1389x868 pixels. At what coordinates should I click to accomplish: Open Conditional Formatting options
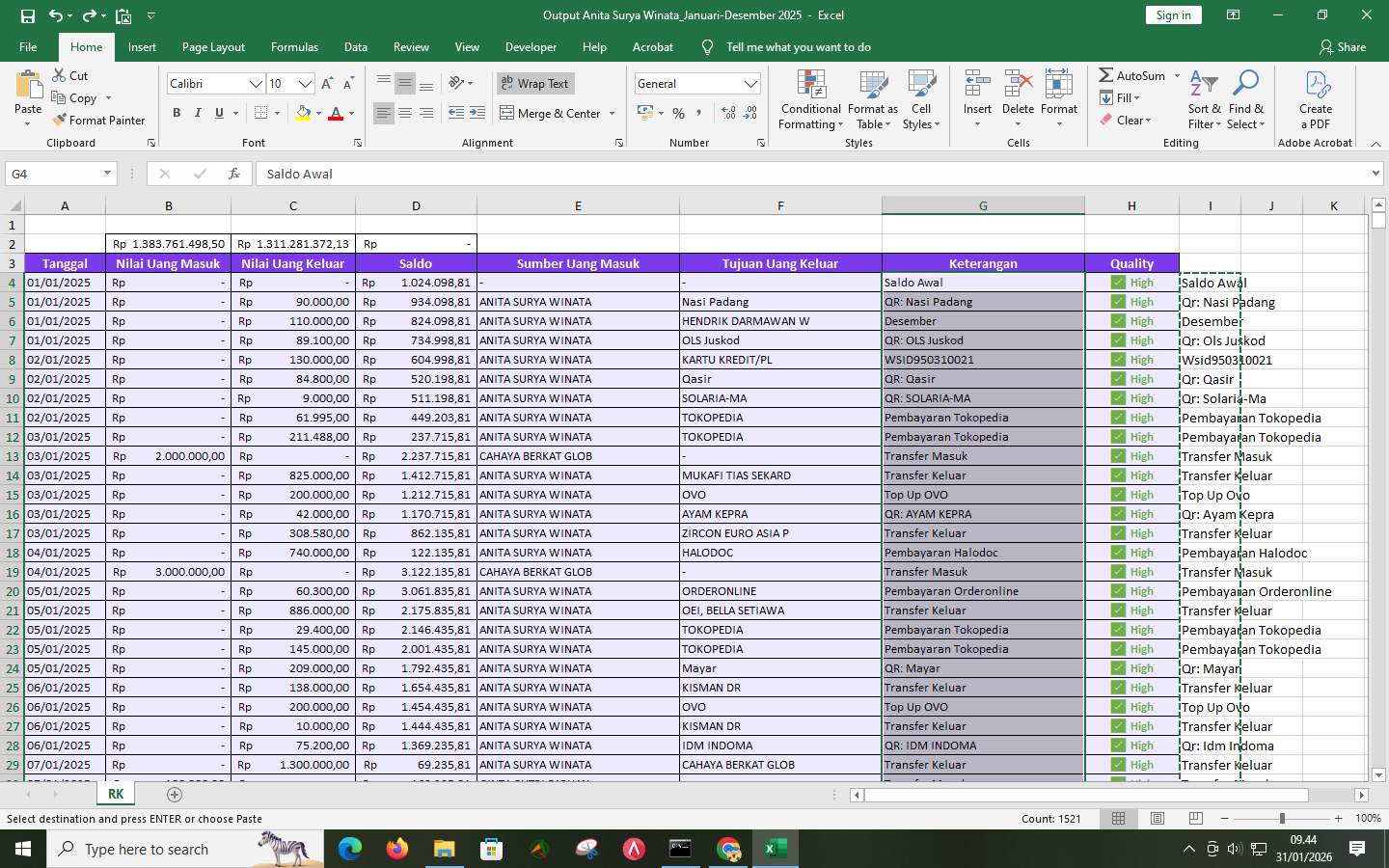click(809, 101)
